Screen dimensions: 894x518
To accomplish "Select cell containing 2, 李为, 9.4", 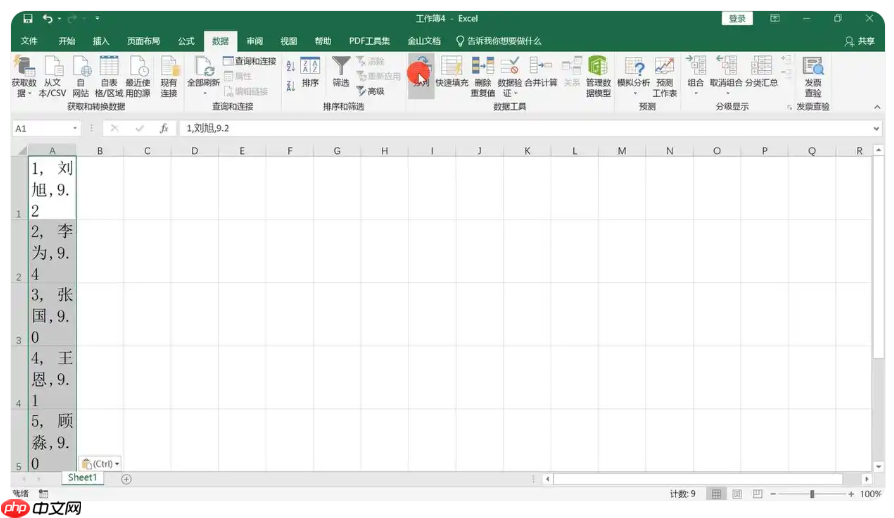I will click(52, 252).
